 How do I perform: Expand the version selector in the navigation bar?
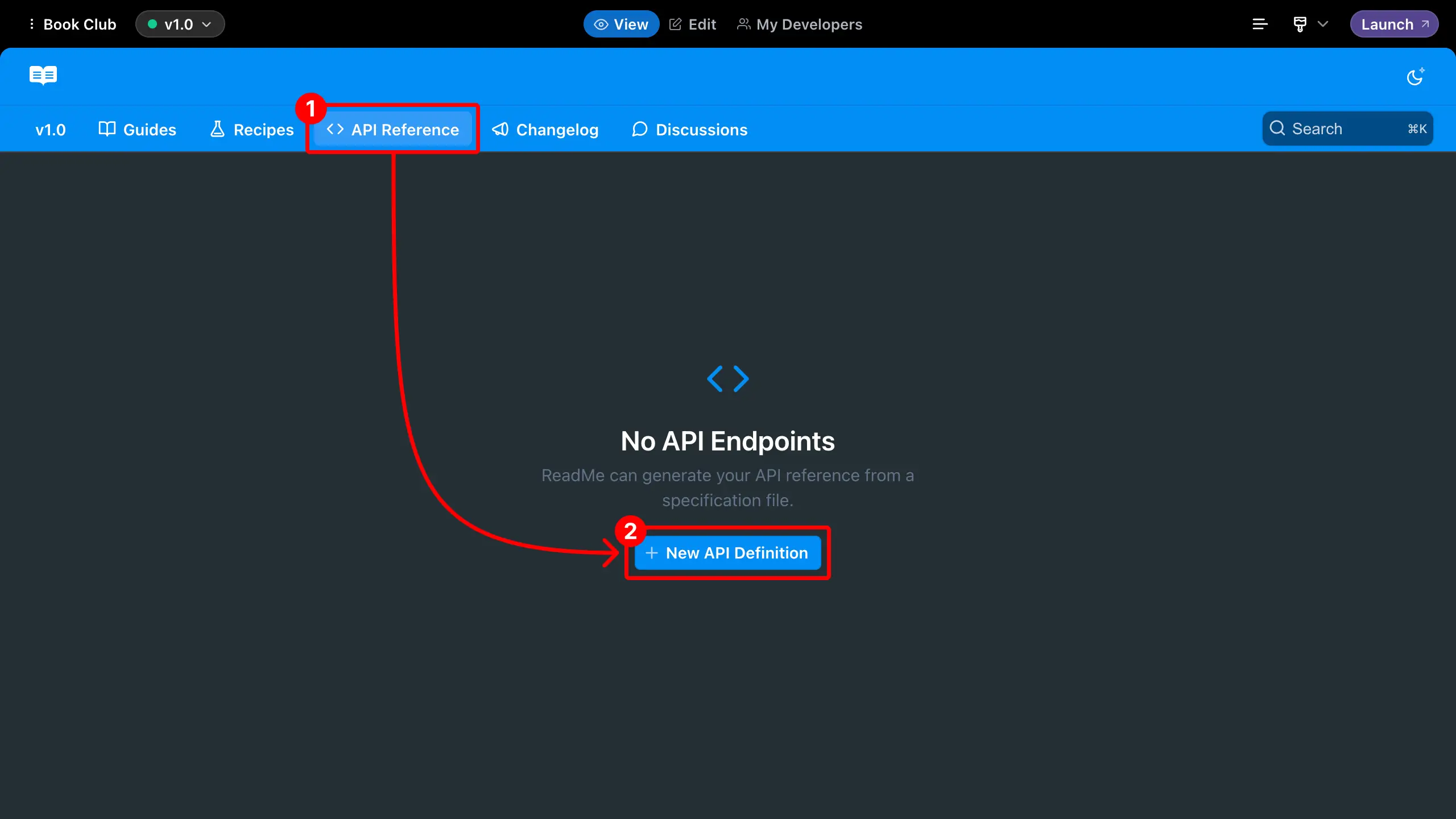coord(51,130)
